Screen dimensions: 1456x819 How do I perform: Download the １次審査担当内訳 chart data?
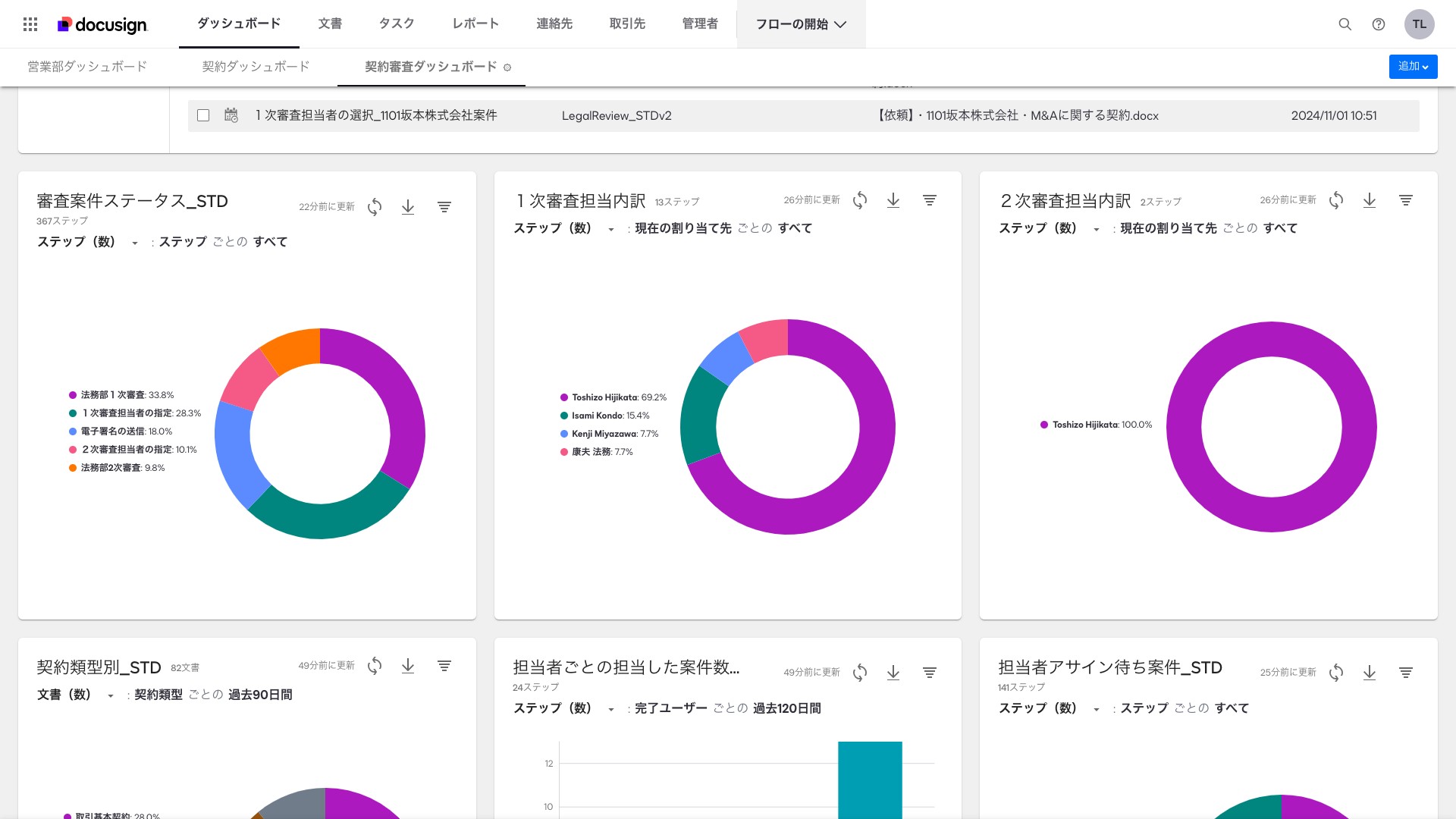[893, 200]
